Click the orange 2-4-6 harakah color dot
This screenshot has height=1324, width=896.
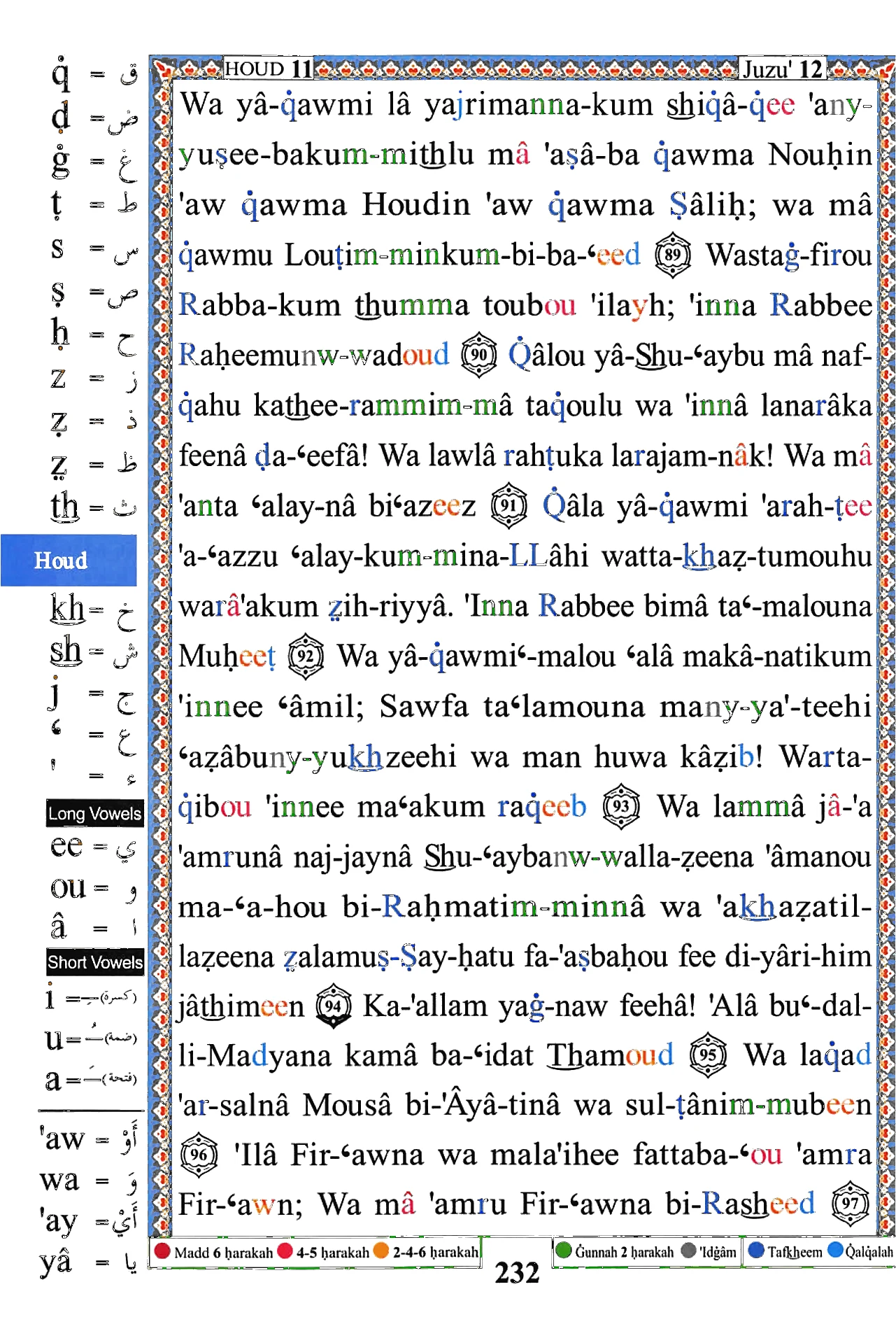point(381,1251)
